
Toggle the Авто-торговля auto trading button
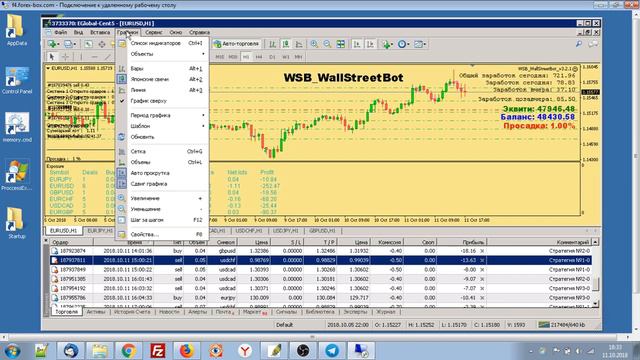point(237,44)
